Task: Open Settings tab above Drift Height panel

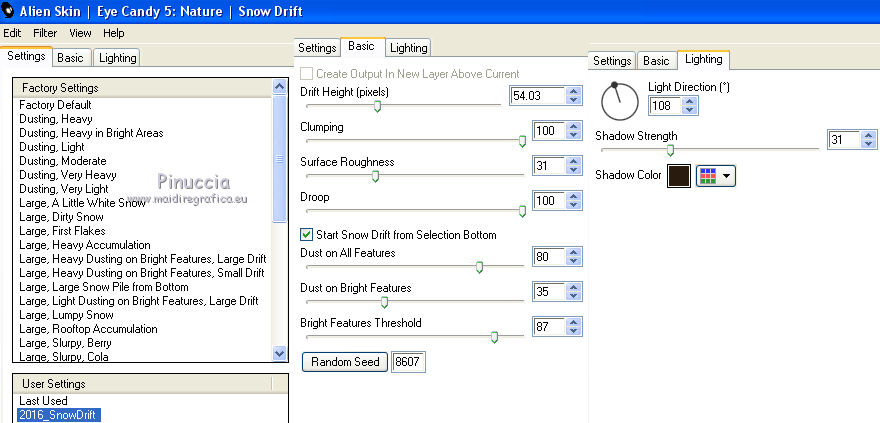Action: [317, 48]
